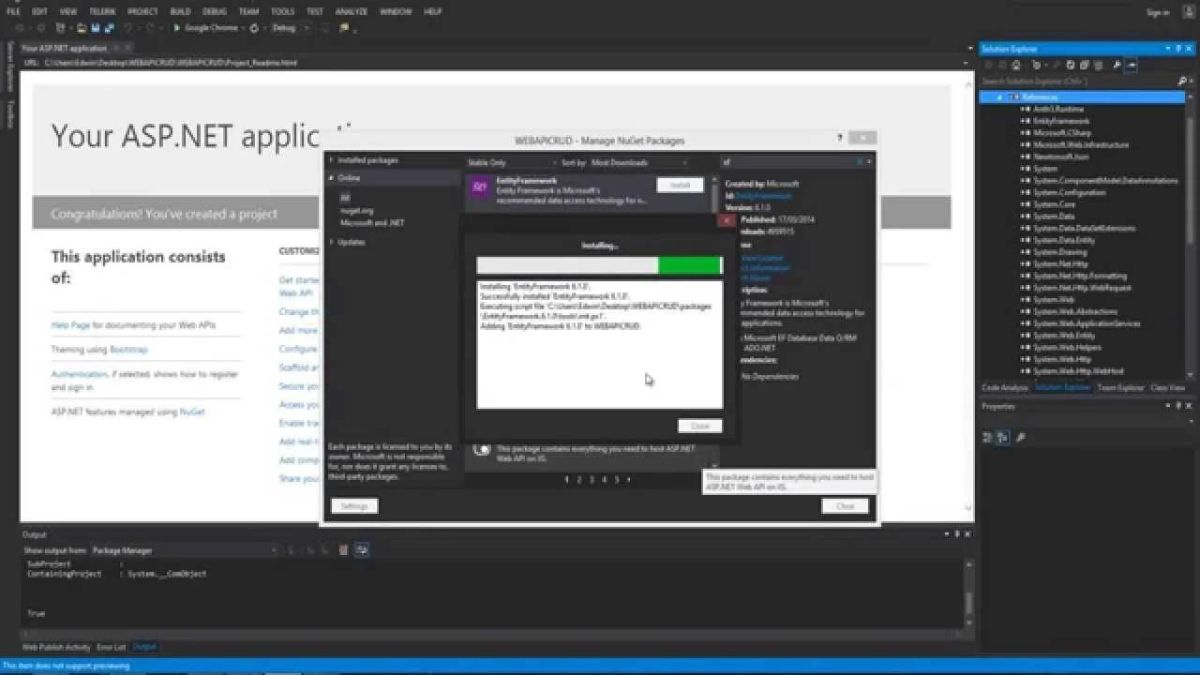Select the Newtonsoft.Json reference
The height and width of the screenshot is (675, 1200).
pyautogui.click(x=1062, y=157)
